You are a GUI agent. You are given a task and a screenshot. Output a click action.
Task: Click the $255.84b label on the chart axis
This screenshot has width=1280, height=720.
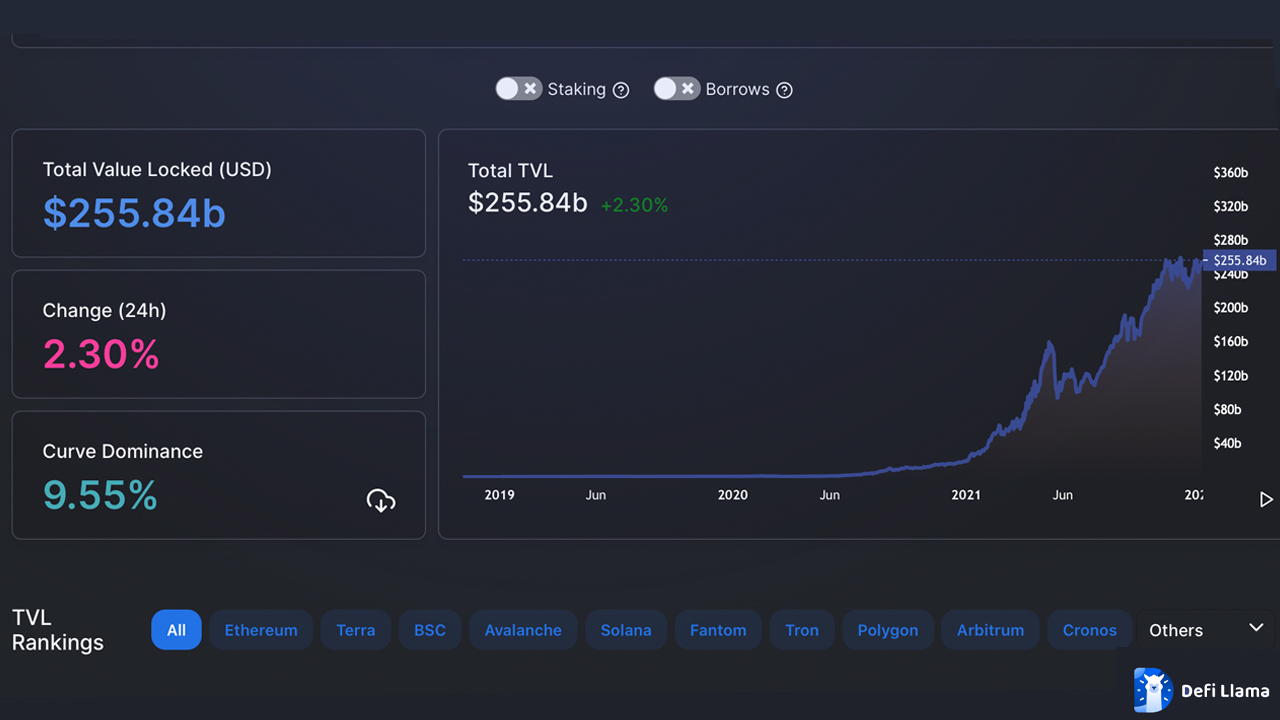(x=1239, y=260)
